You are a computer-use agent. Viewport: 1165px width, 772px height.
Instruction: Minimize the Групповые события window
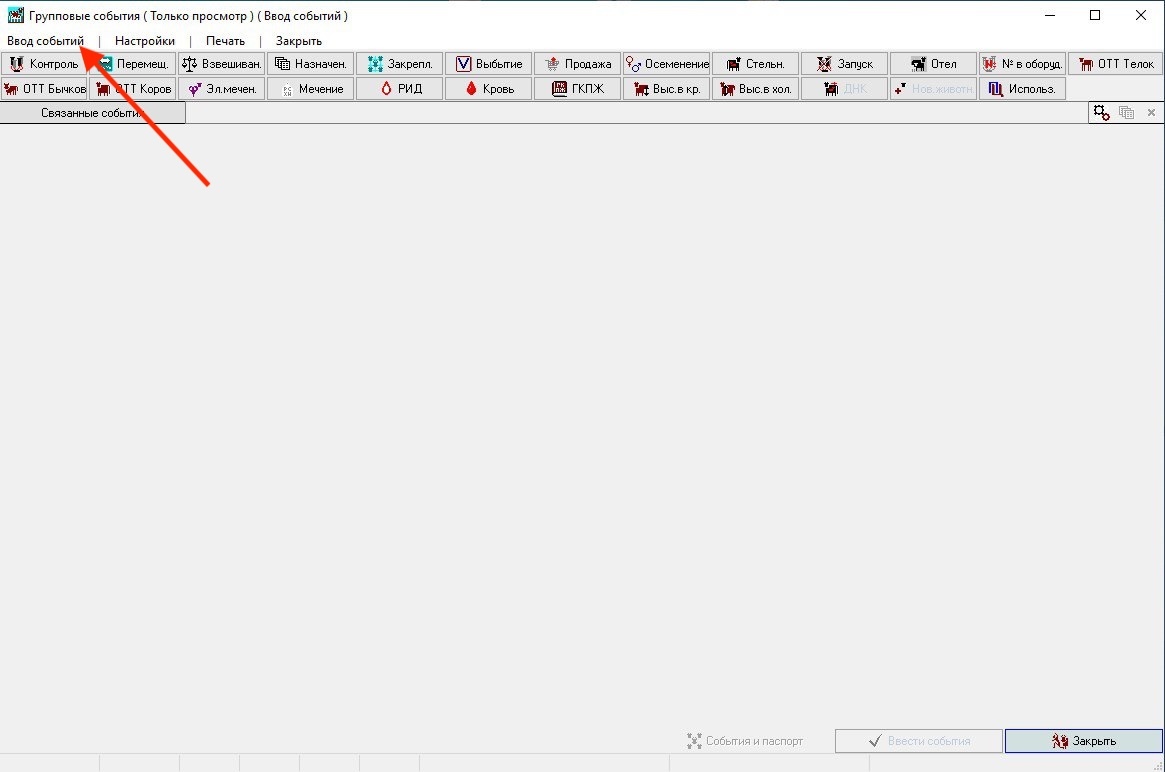click(1050, 15)
